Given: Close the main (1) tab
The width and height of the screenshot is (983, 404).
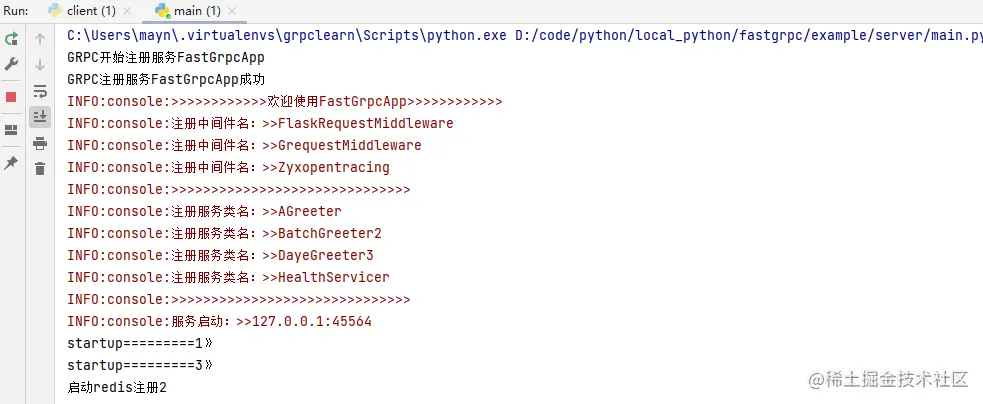Looking at the screenshot, I should click(x=232, y=11).
